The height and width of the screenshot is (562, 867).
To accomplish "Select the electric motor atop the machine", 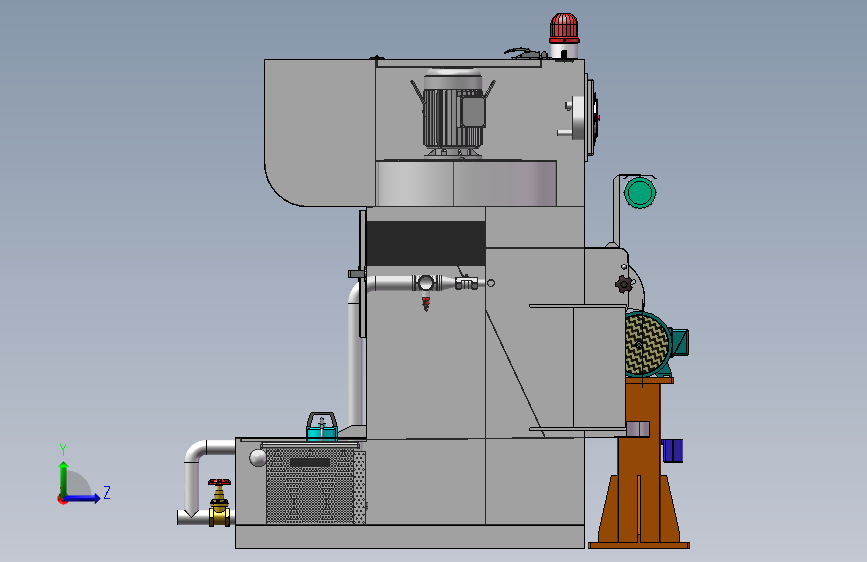I will (453, 113).
